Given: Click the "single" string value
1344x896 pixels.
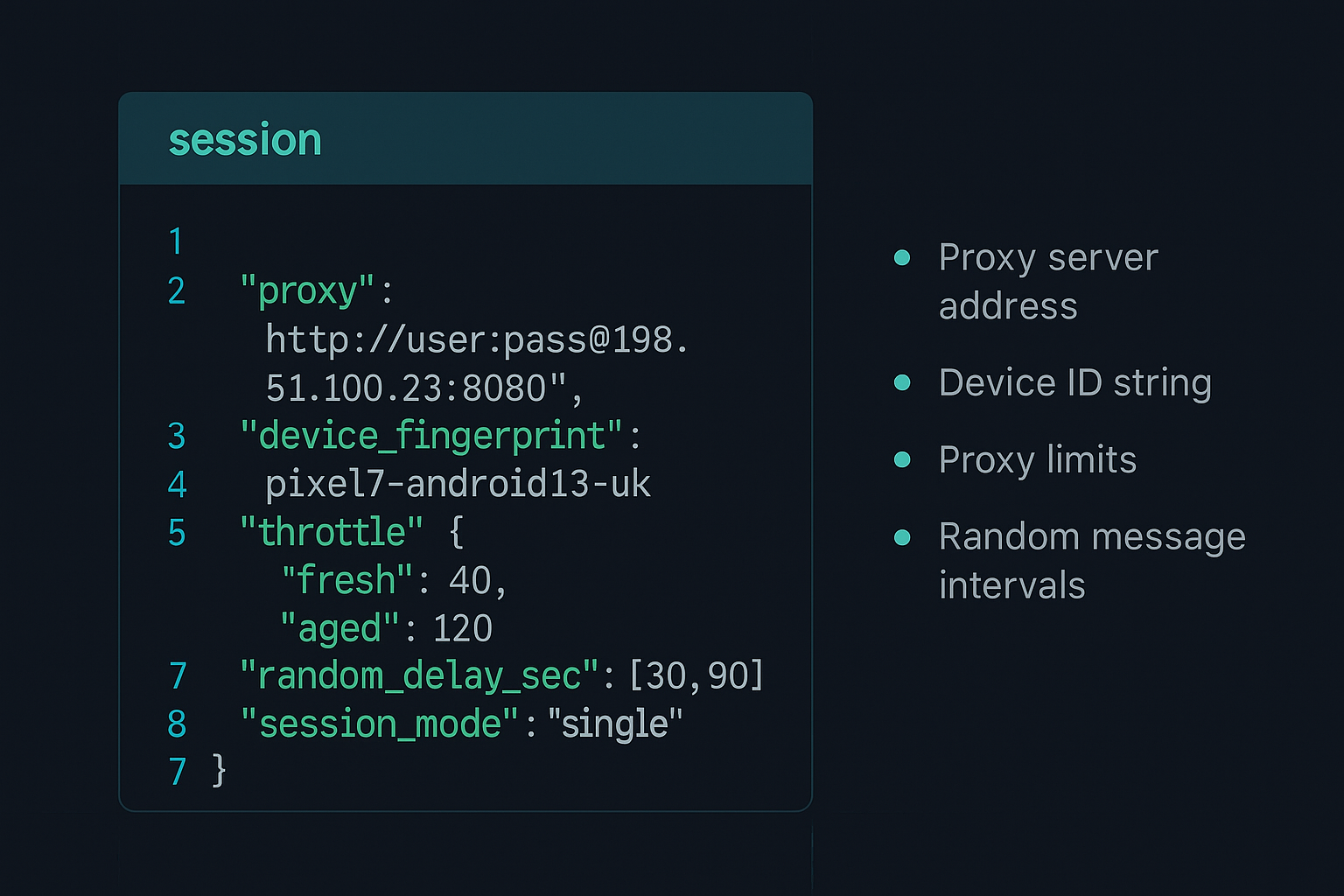Looking at the screenshot, I should tap(614, 724).
